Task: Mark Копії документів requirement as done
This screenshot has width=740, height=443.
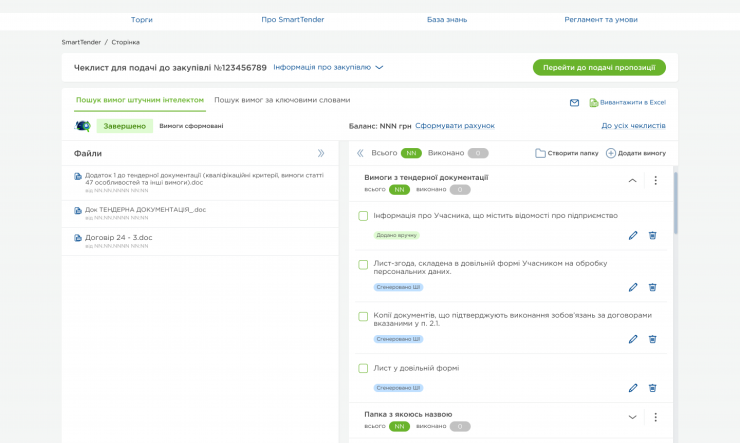Action: point(364,316)
